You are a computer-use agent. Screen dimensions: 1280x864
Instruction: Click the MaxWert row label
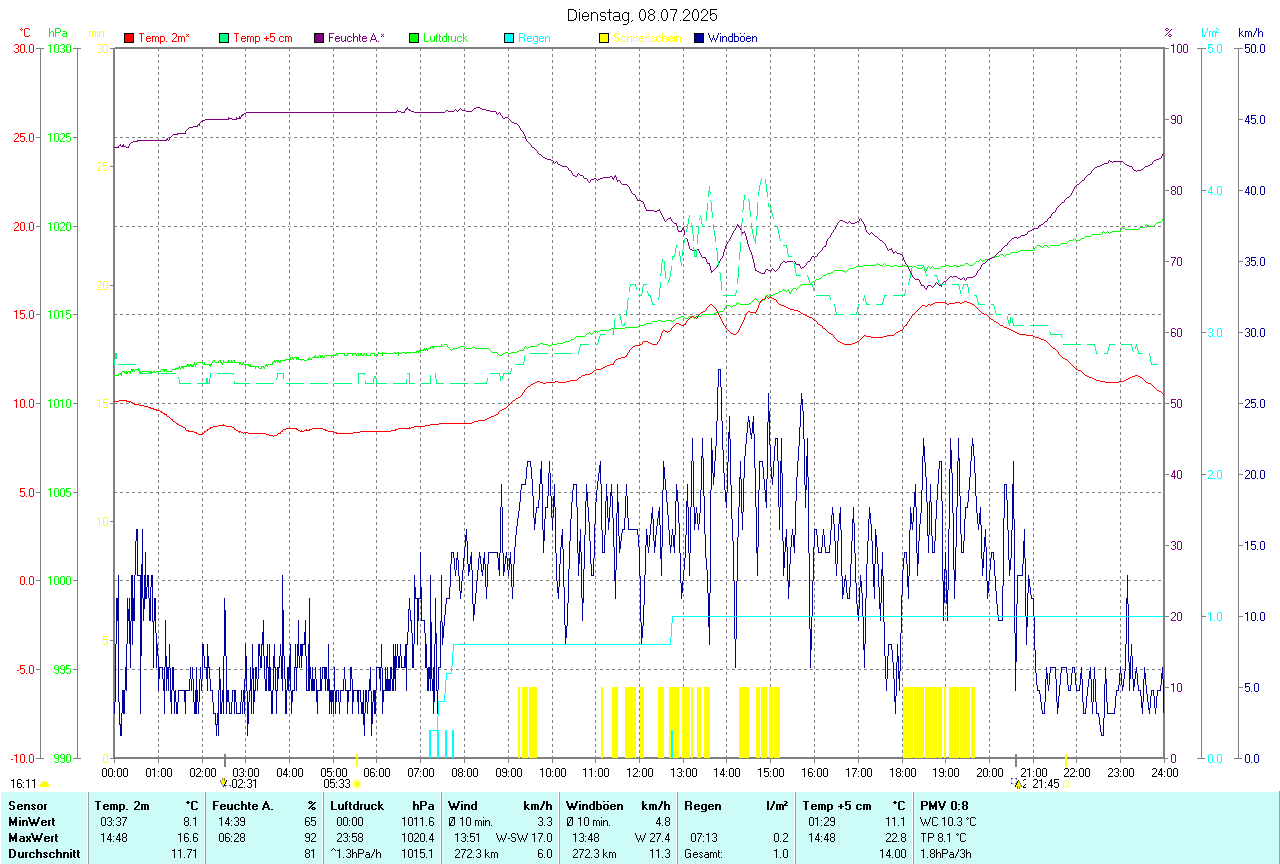[31, 837]
